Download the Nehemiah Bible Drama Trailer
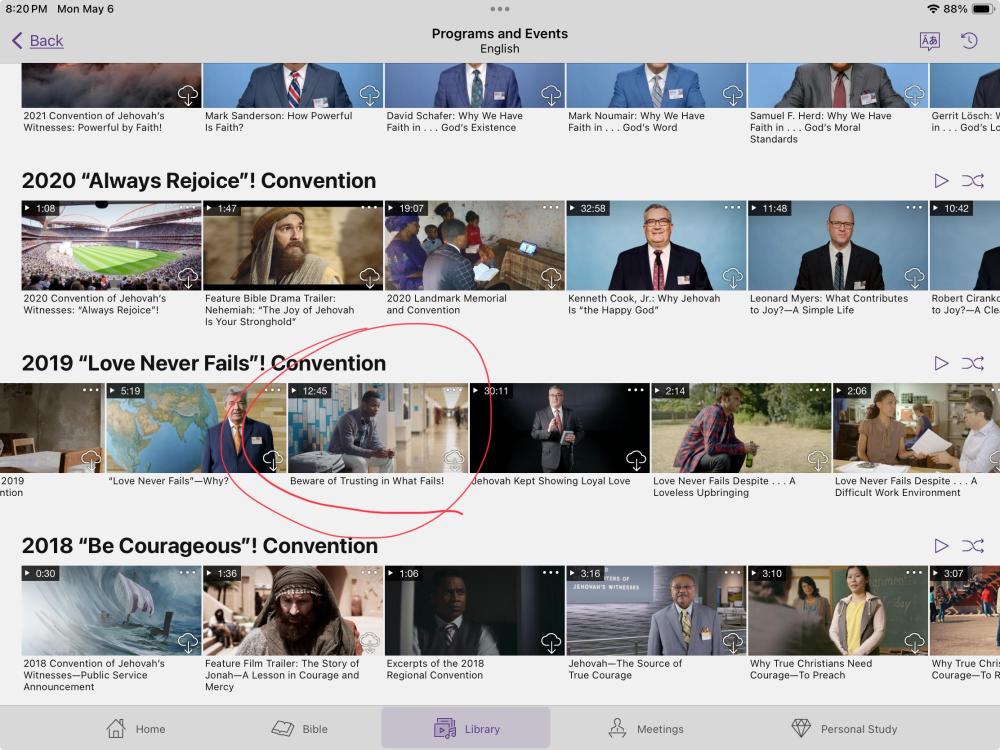This screenshot has width=1000, height=750. (369, 277)
